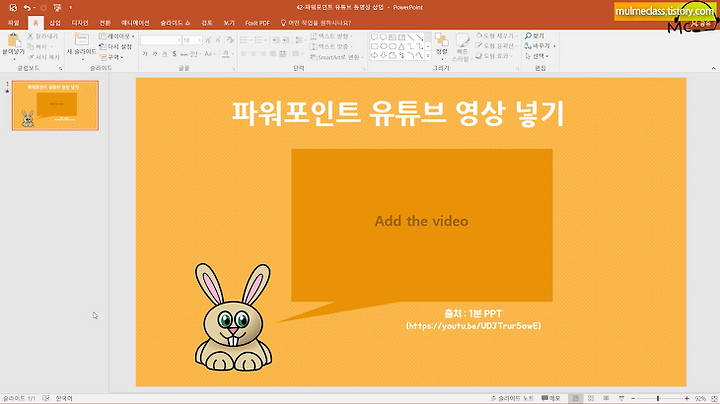Click the Format Painter (서식 복사) button
720x404 pixels.
tap(44, 57)
